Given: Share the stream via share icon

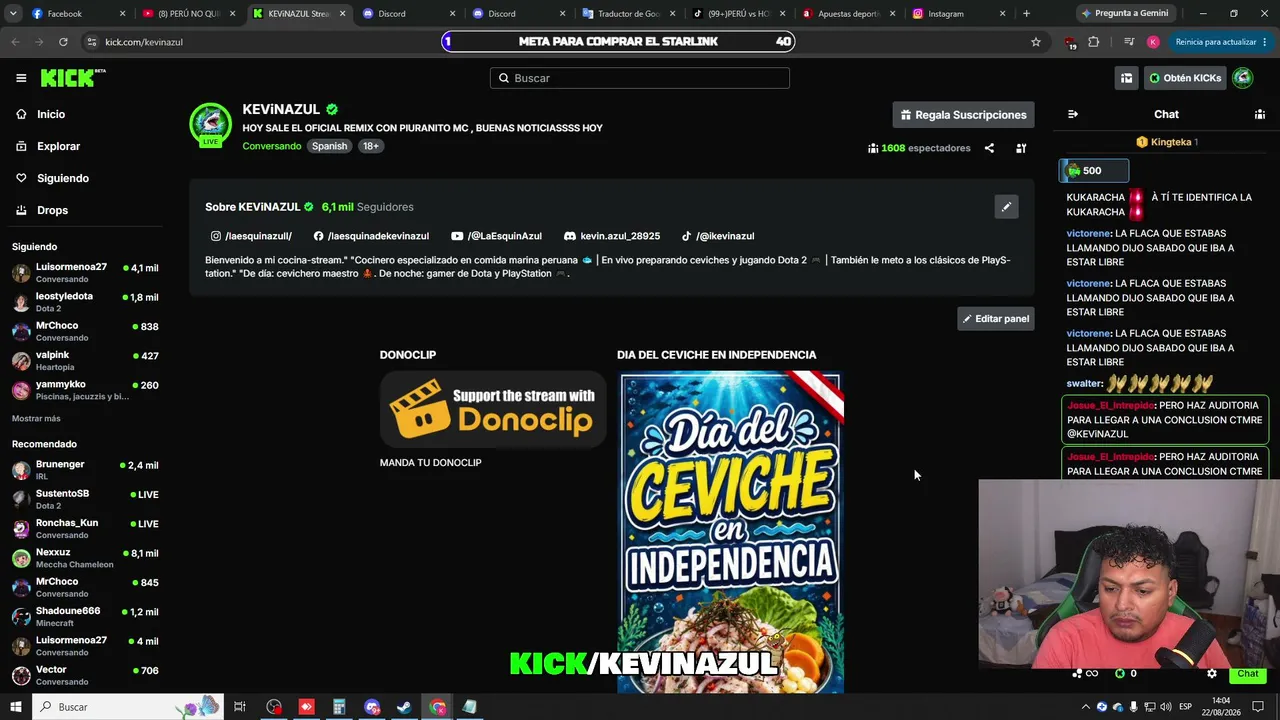Looking at the screenshot, I should (989, 148).
